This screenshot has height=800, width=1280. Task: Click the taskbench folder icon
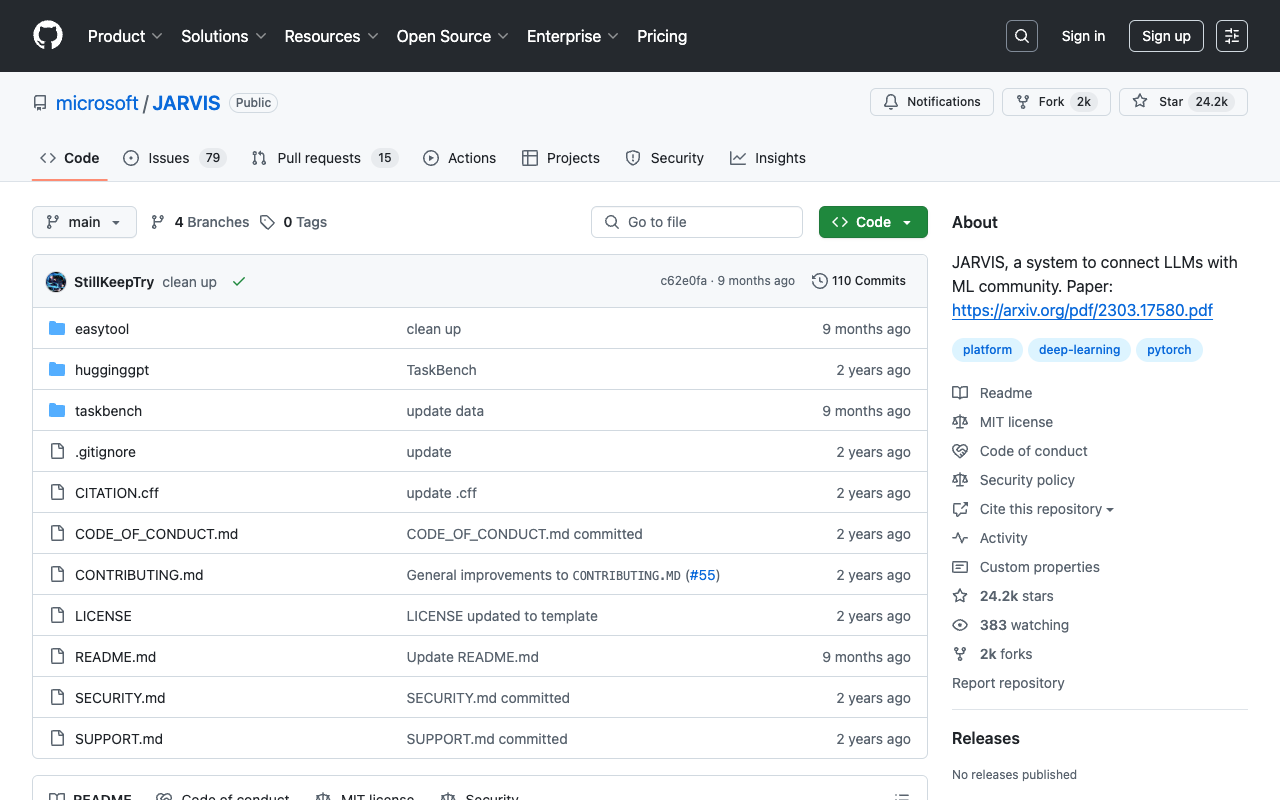click(57, 411)
